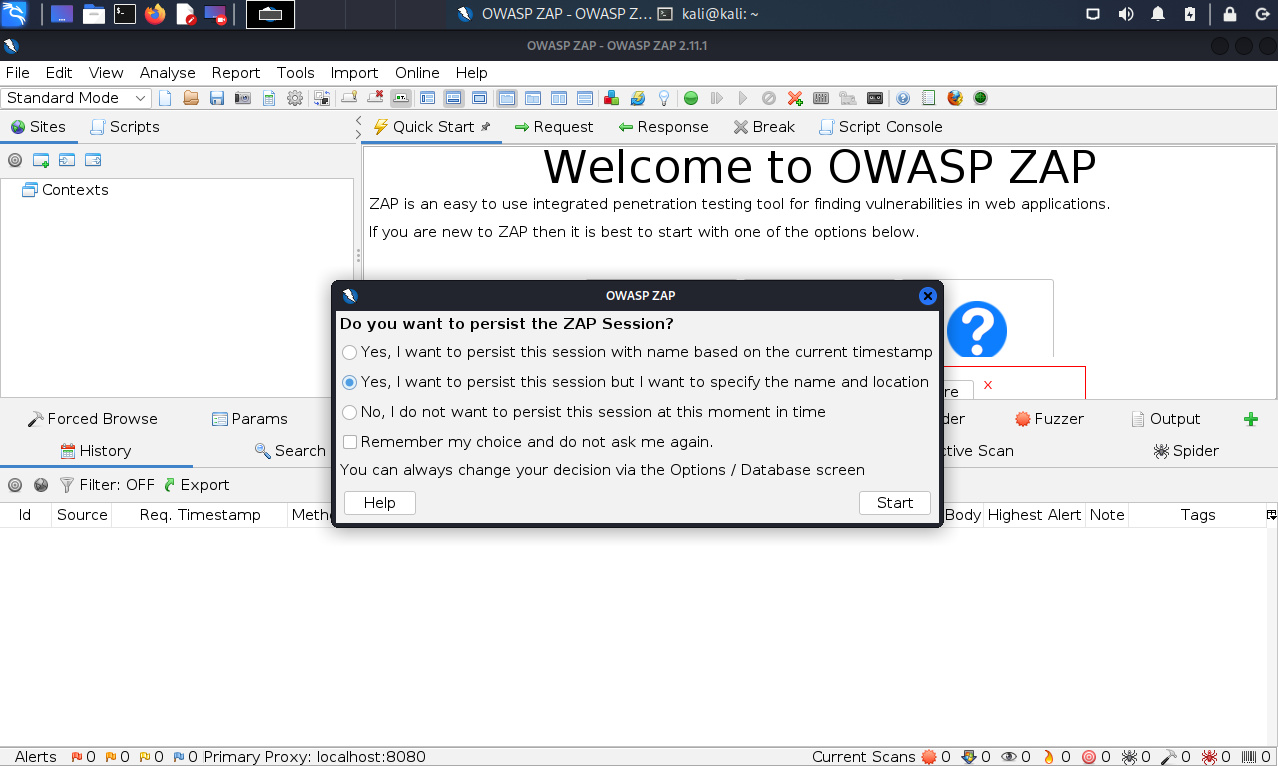Open the table column options icon at right of Tags
This screenshot has width=1278, height=766.
pyautogui.click(x=1271, y=515)
